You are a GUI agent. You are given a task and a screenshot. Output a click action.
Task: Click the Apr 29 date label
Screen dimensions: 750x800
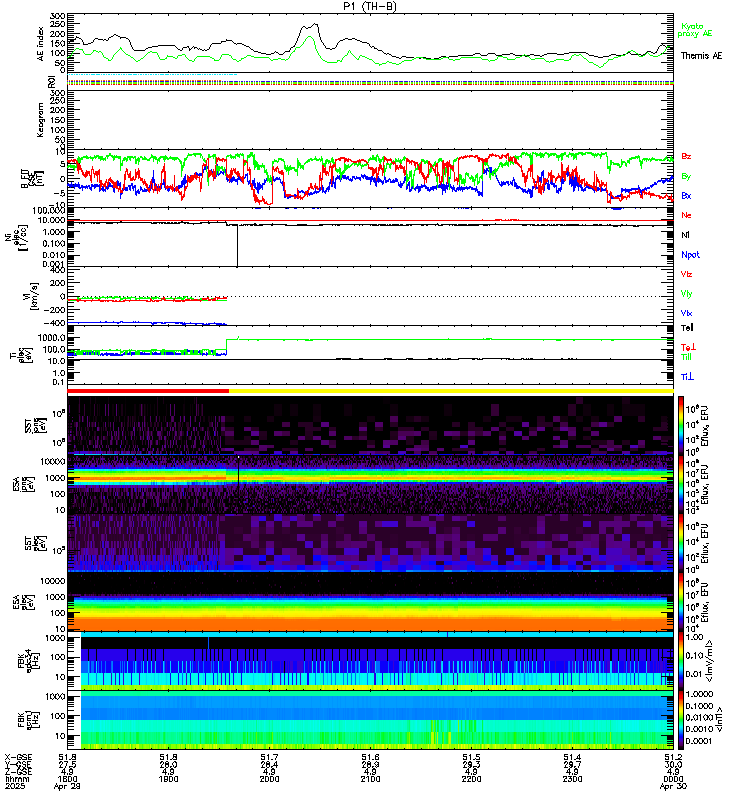point(67,786)
